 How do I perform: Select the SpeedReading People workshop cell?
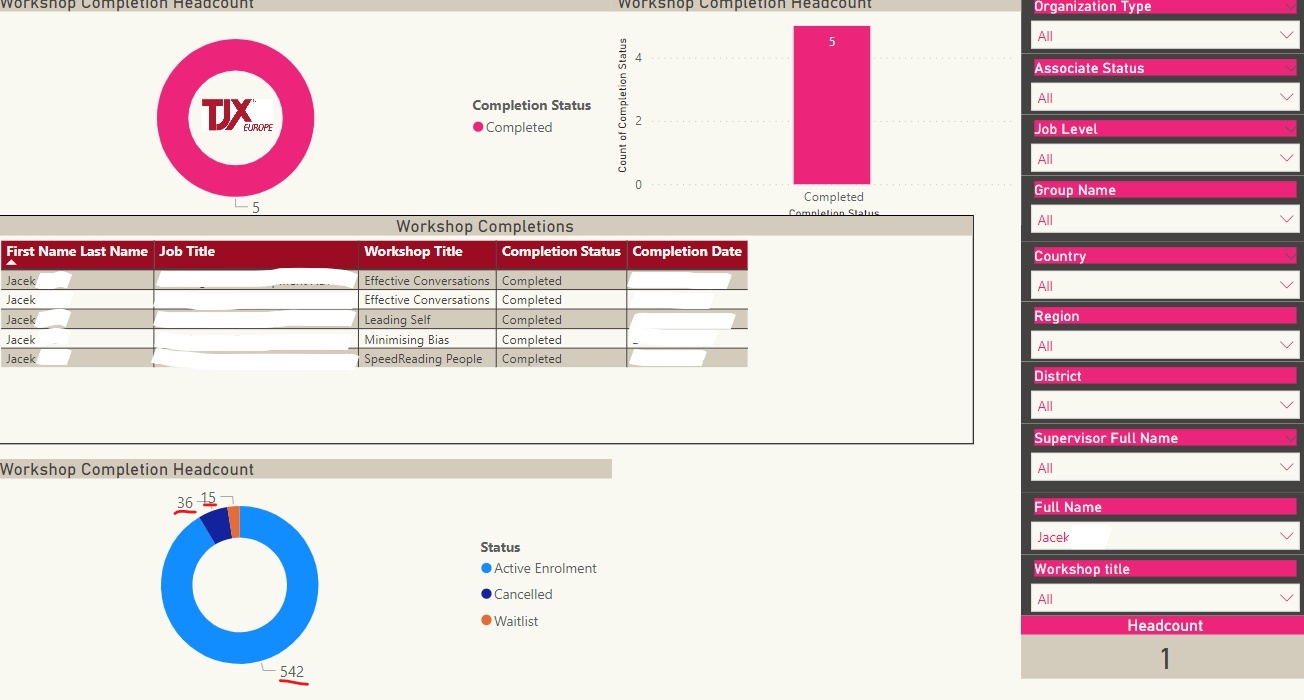(x=427, y=359)
